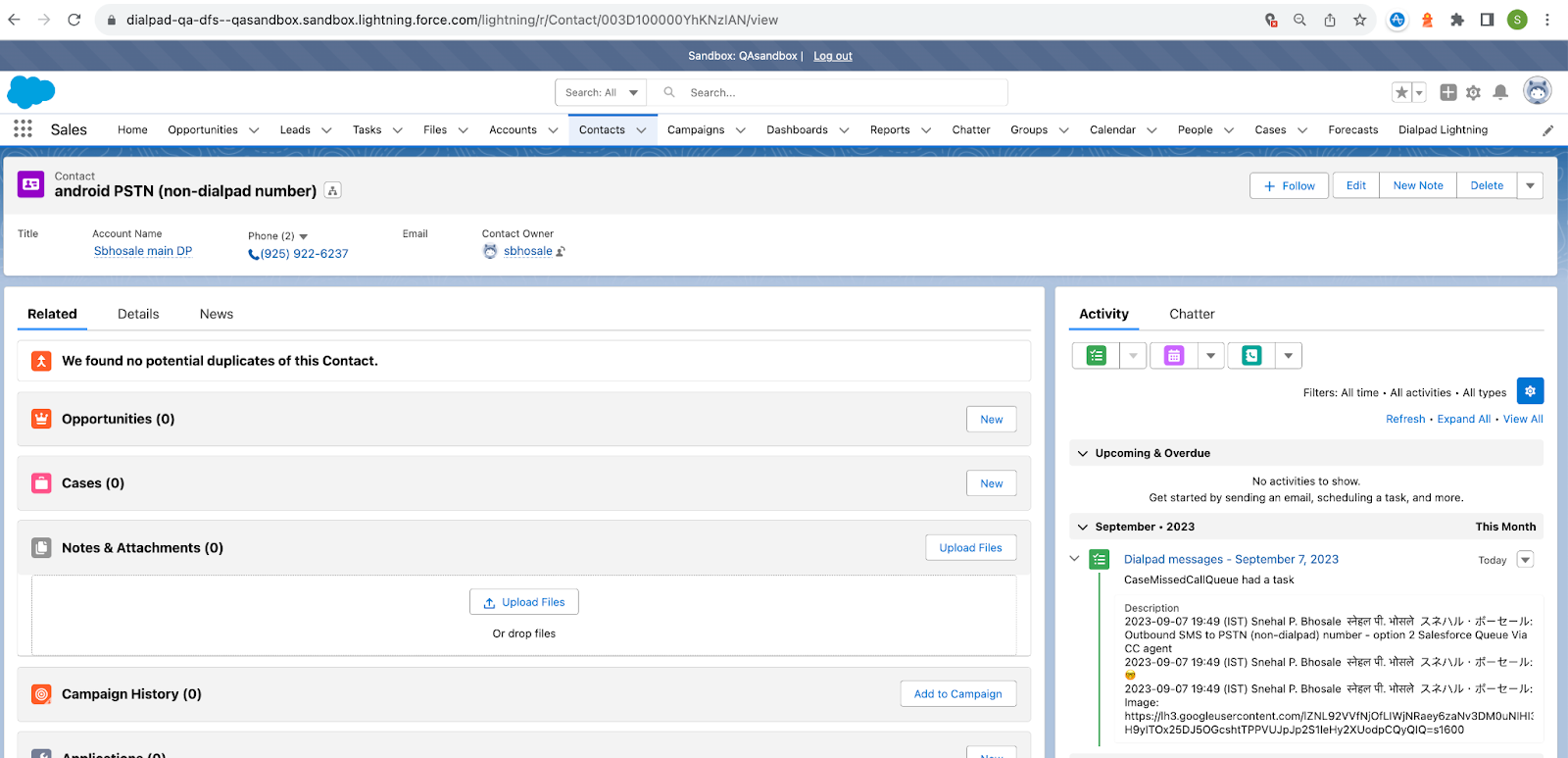Show more record actions next to Delete
Viewport: 1568px width, 758px height.
(x=1530, y=185)
